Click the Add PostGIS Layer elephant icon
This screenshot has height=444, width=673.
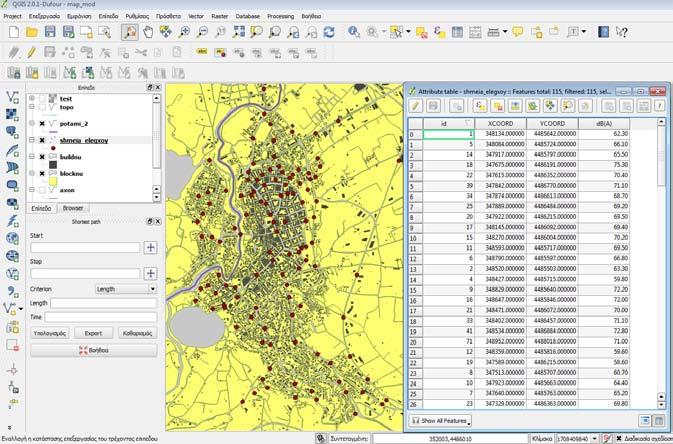click(12, 132)
